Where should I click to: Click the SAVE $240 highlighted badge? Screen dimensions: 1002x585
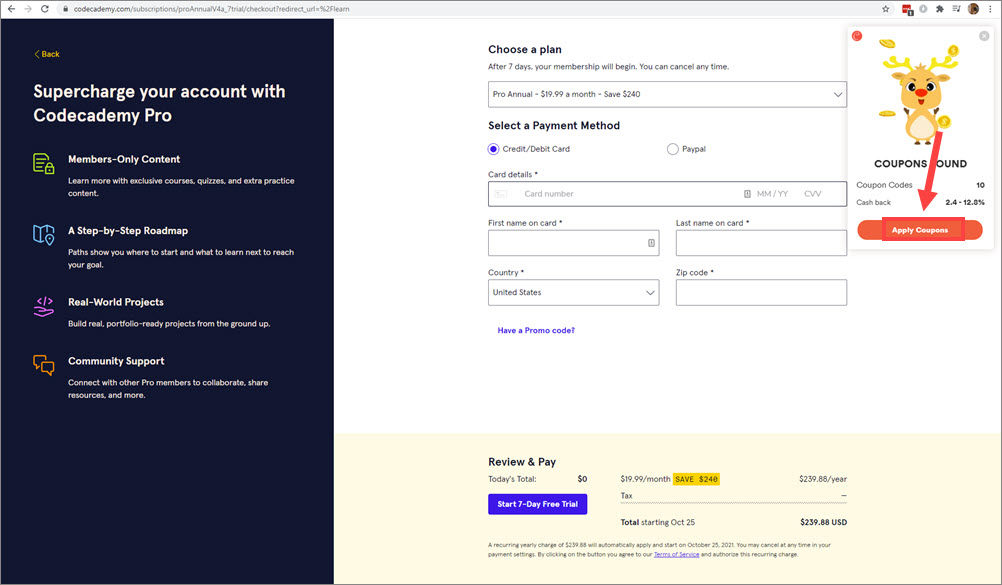point(696,479)
